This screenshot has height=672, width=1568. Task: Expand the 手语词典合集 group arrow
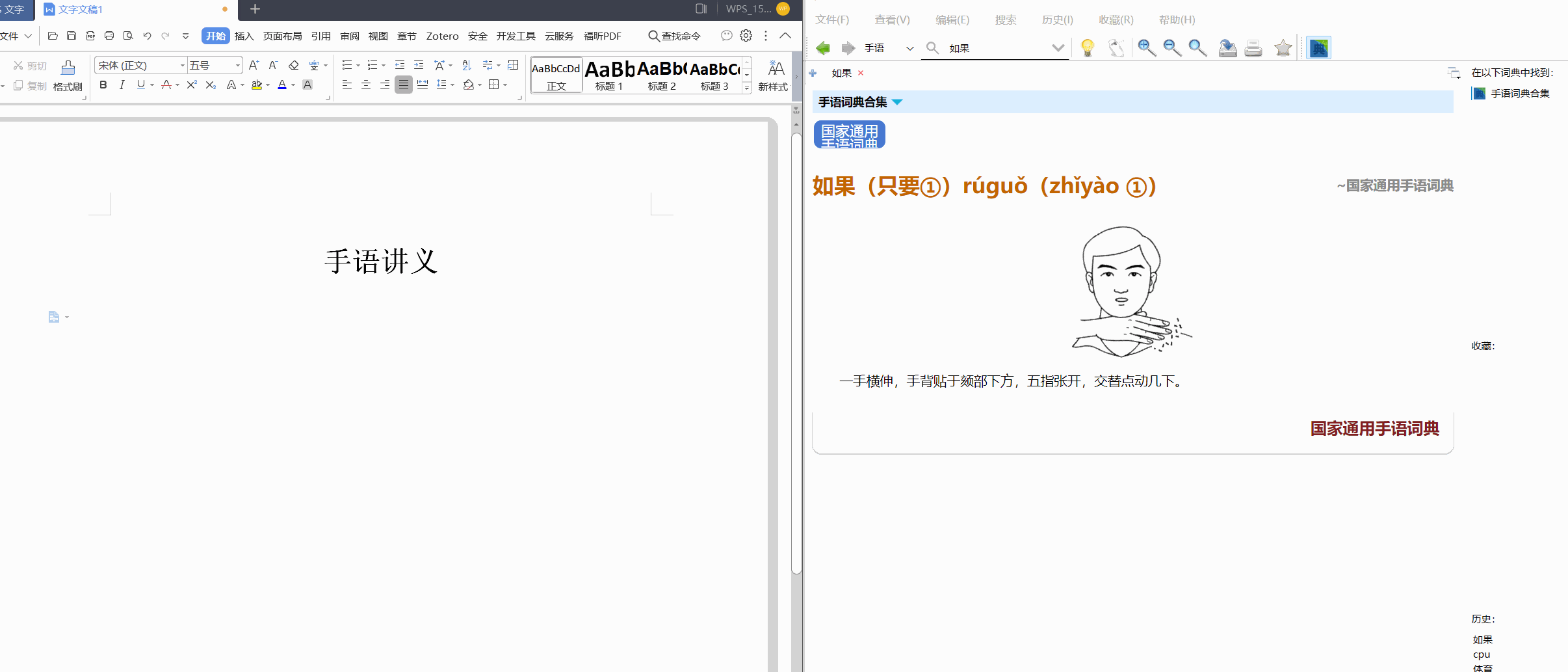(x=897, y=102)
